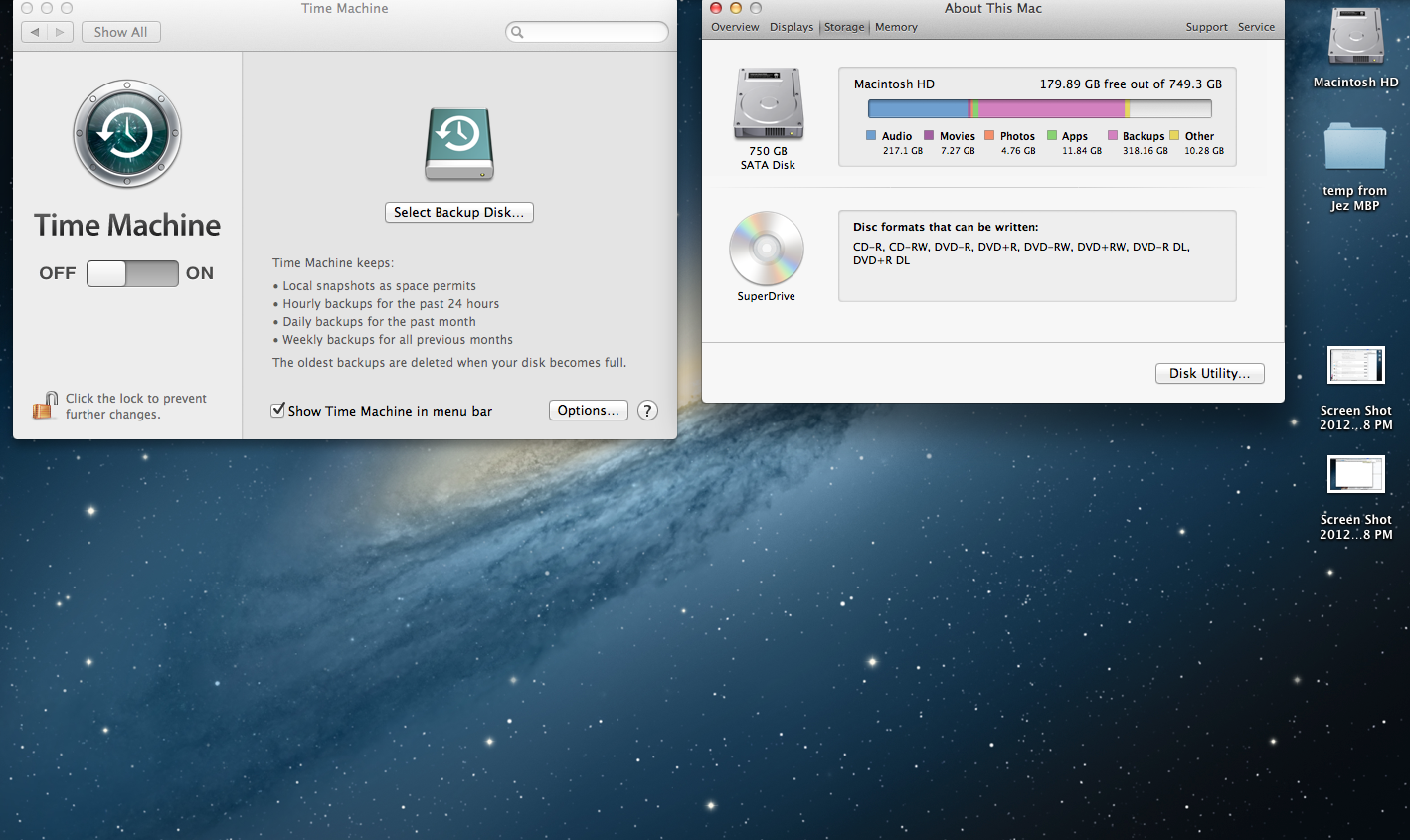Launch Disk Utility from About This Mac
This screenshot has width=1410, height=840.
click(1210, 373)
